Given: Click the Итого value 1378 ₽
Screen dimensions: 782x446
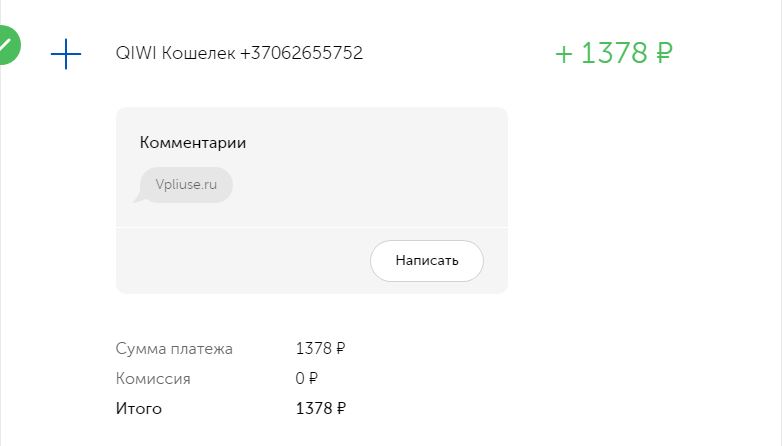Looking at the screenshot, I should (x=320, y=409).
